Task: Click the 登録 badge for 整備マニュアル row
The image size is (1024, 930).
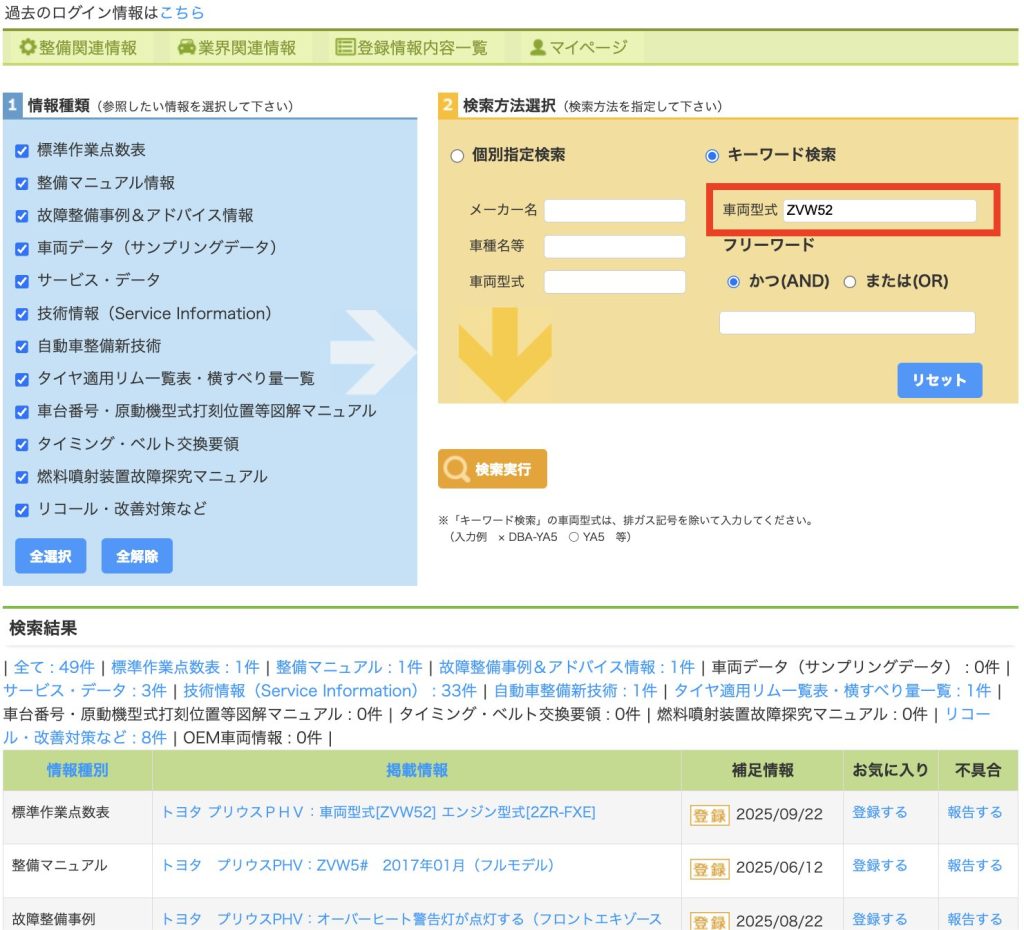Action: (x=709, y=867)
